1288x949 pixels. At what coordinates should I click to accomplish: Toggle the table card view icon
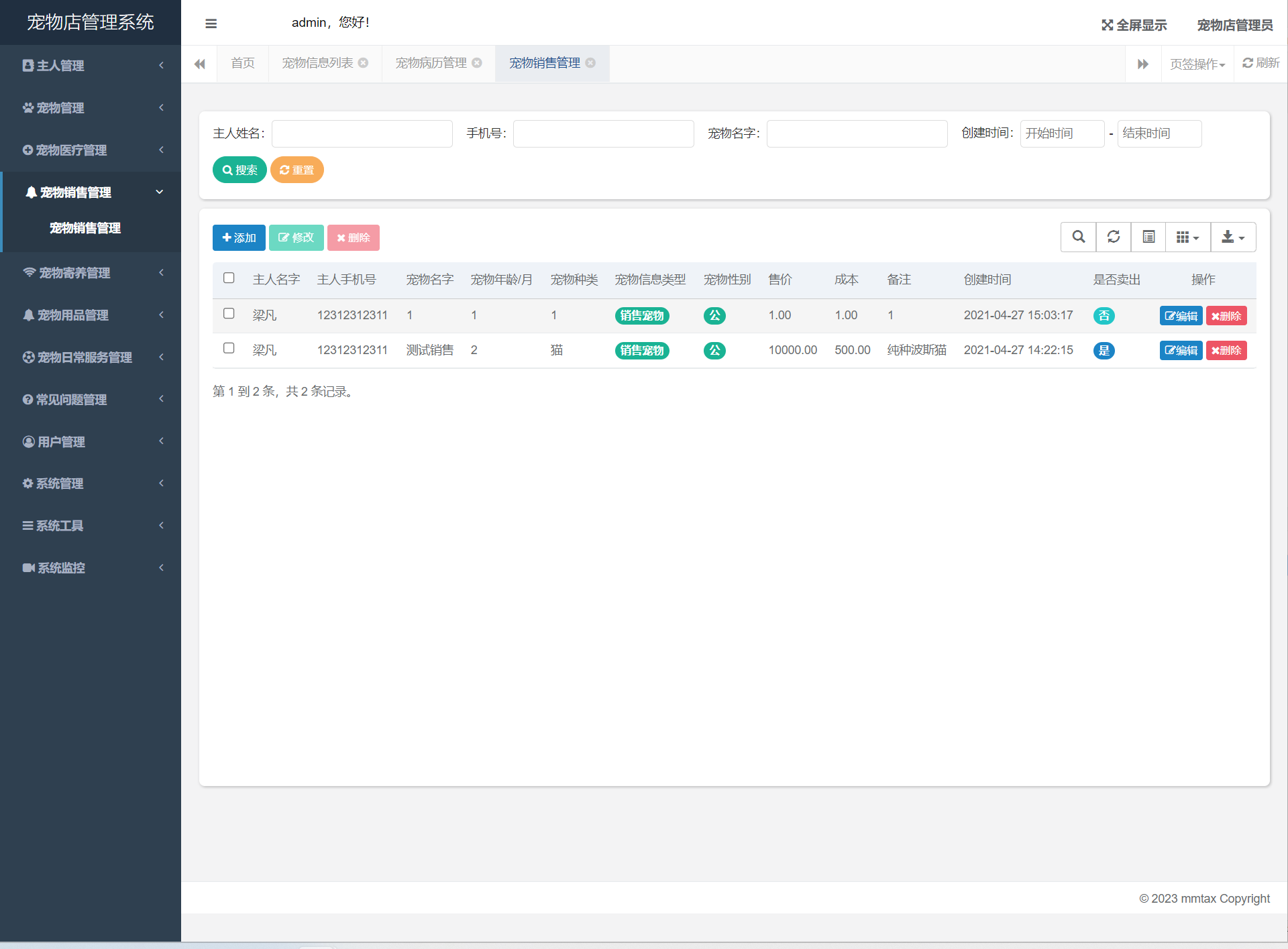[x=1148, y=237]
